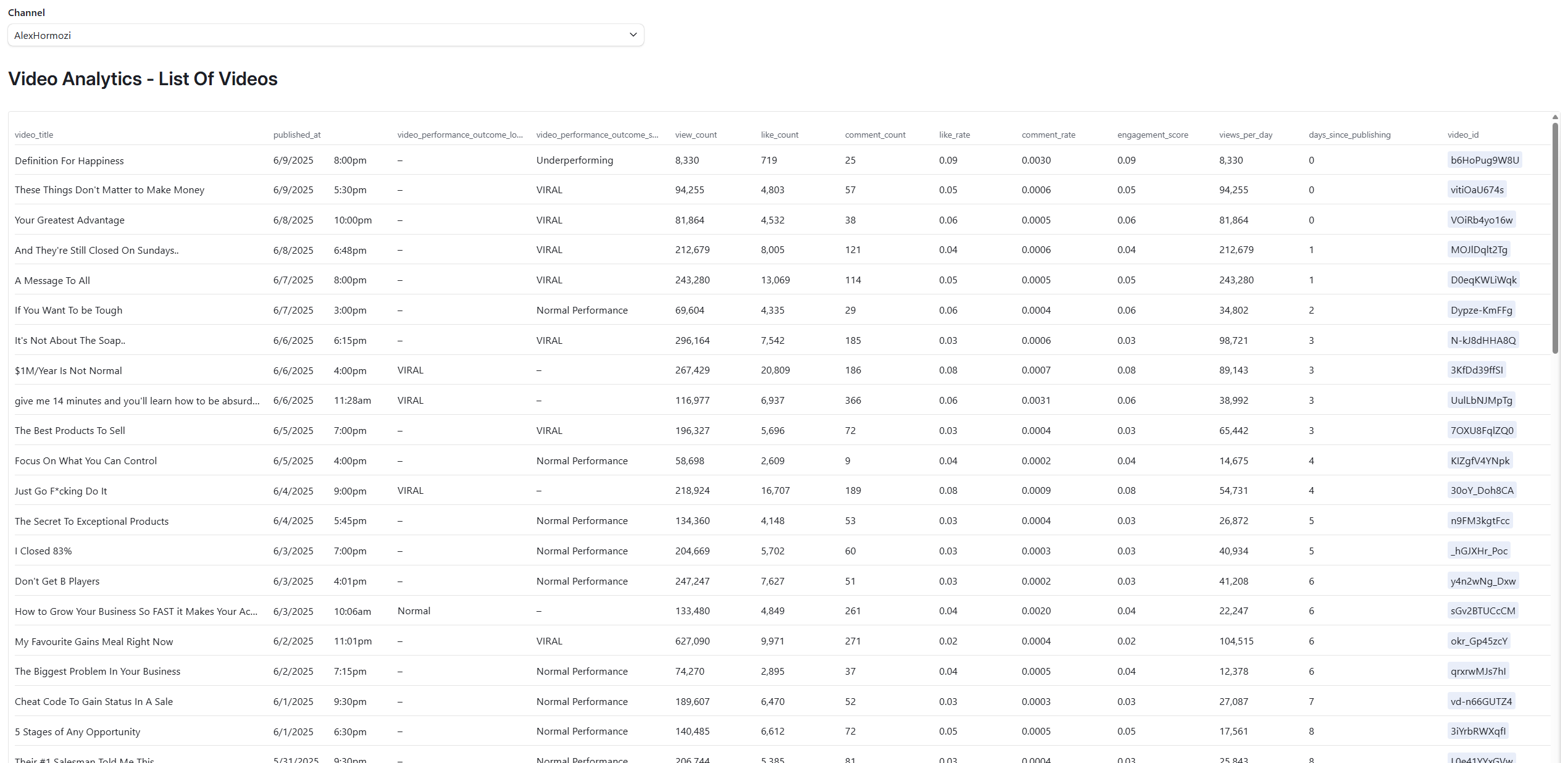The height and width of the screenshot is (763, 1568).
Task: Select video ID chip 30oY_Doh8CA
Action: click(x=1482, y=490)
